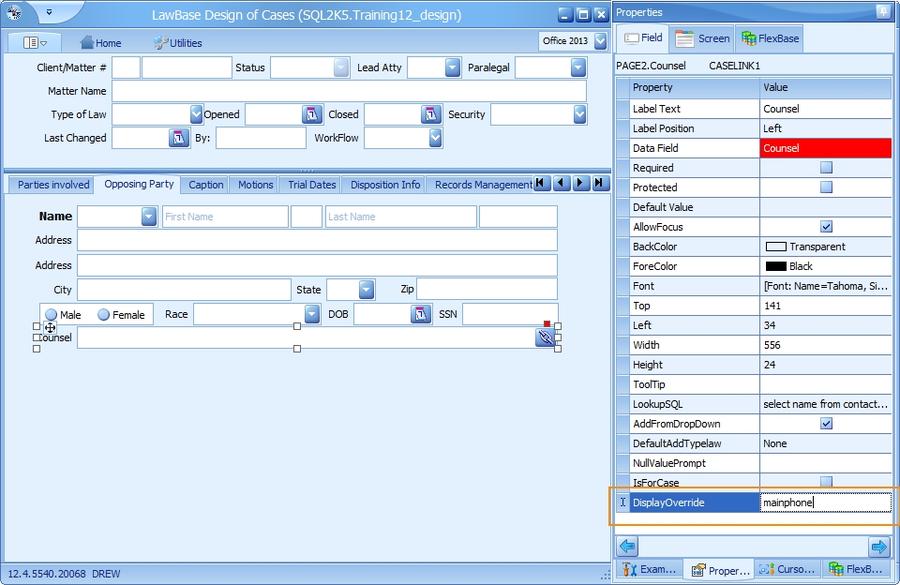The width and height of the screenshot is (900, 585).
Task: Open the Records Management tab
Action: pyautogui.click(x=483, y=185)
